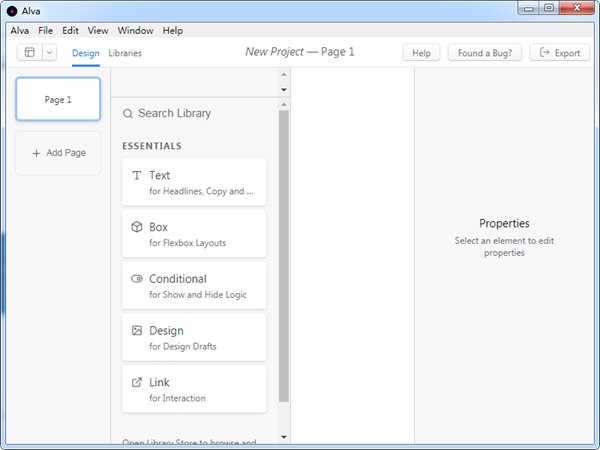The image size is (600, 450).
Task: Click the element pane scroll up arrow
Action: [x=284, y=74]
